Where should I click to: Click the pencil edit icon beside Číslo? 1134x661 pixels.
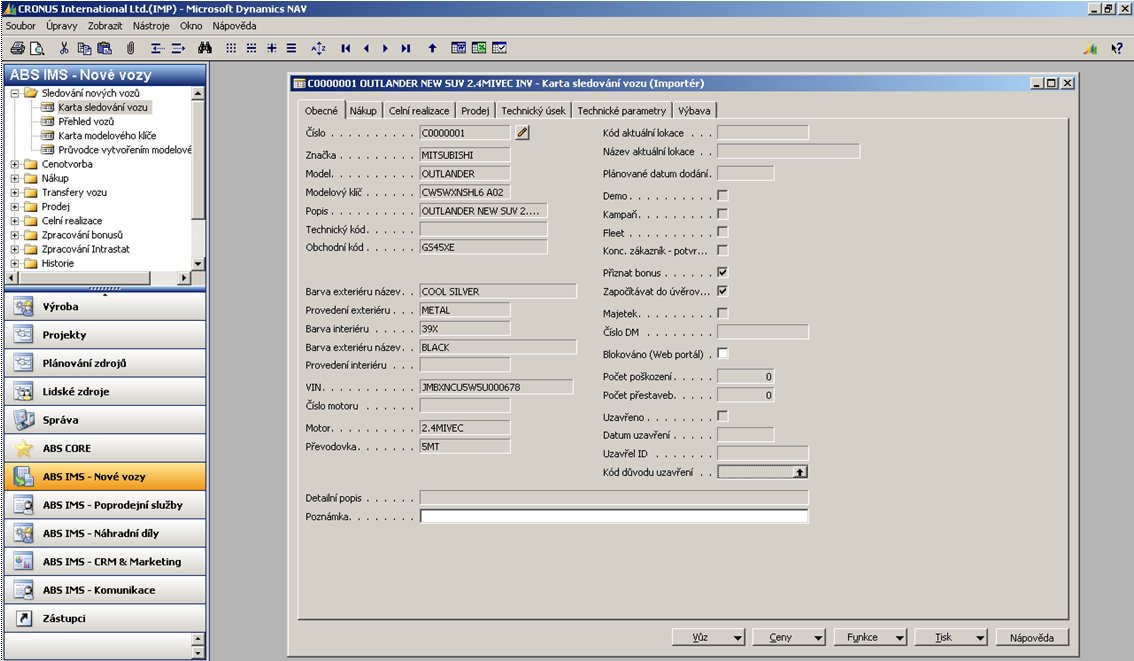pyautogui.click(x=522, y=132)
